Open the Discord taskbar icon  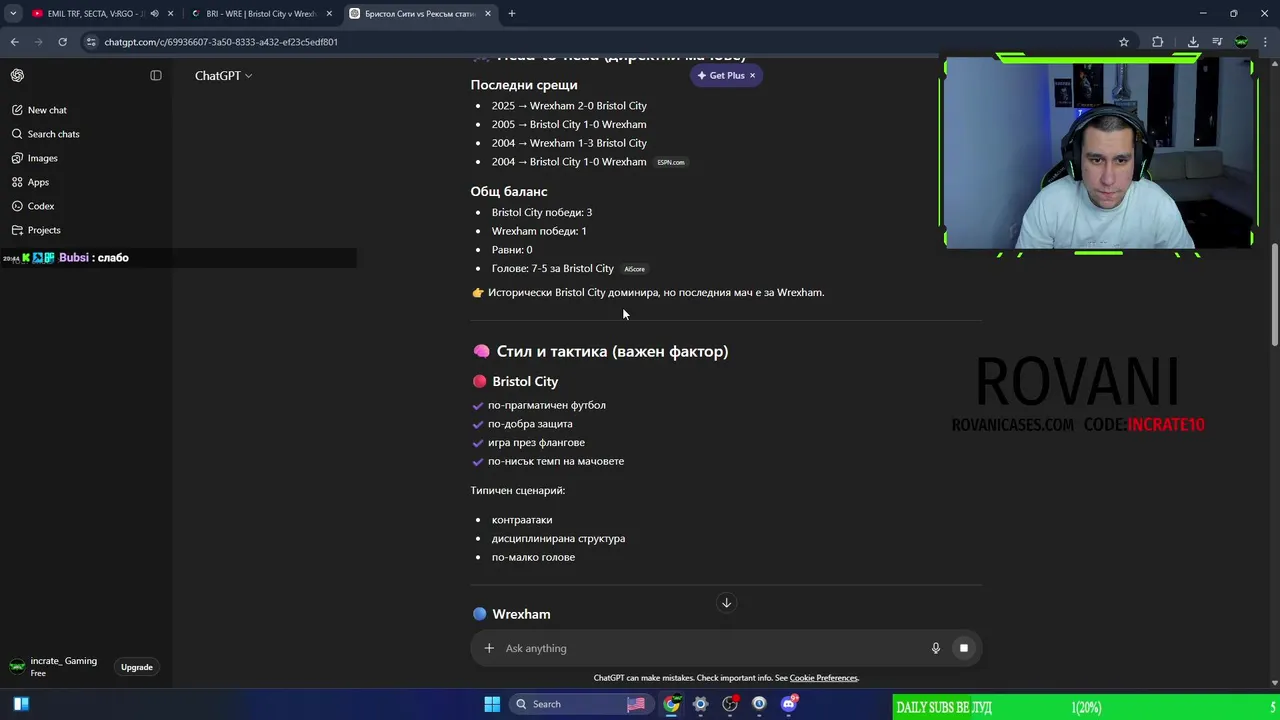tap(789, 704)
